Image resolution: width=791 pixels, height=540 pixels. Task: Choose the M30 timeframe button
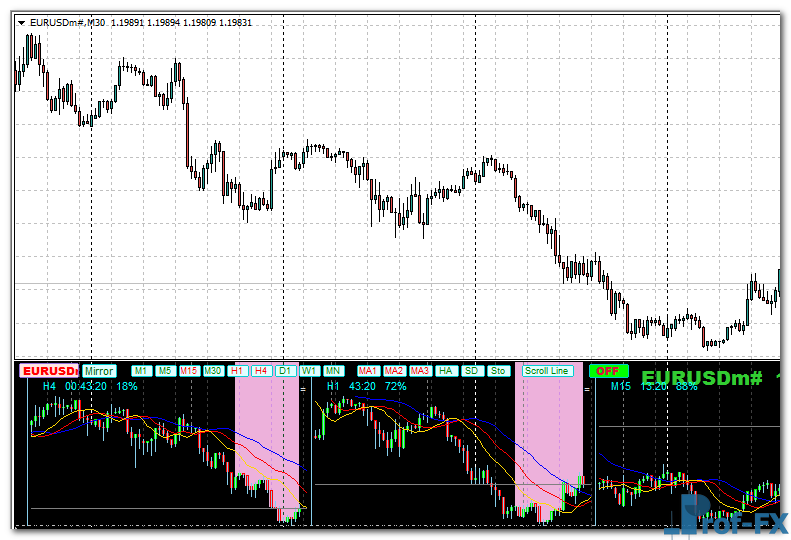[213, 371]
